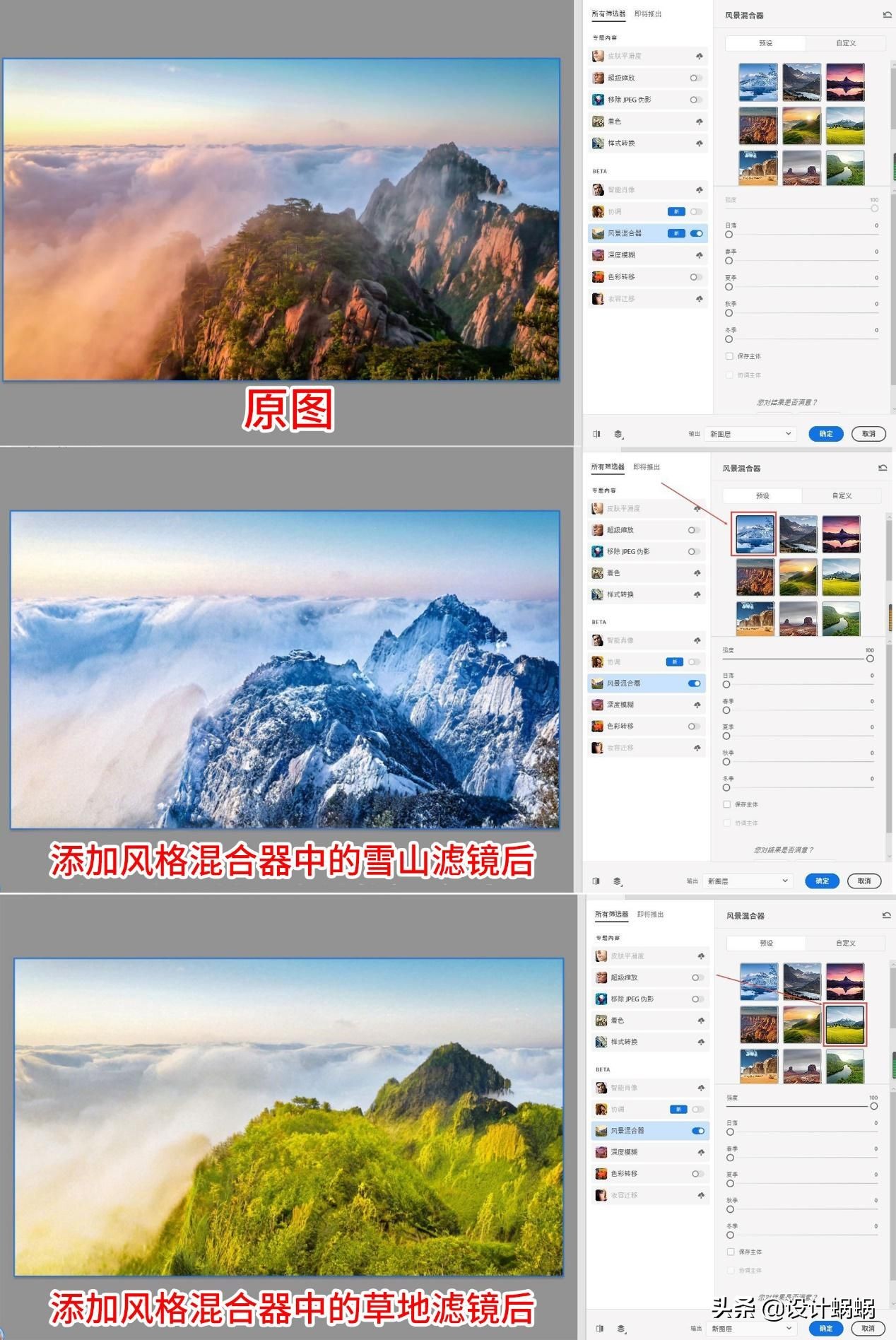
Task: Click layers preview icon in top 原图 panel
Action: 618,434
